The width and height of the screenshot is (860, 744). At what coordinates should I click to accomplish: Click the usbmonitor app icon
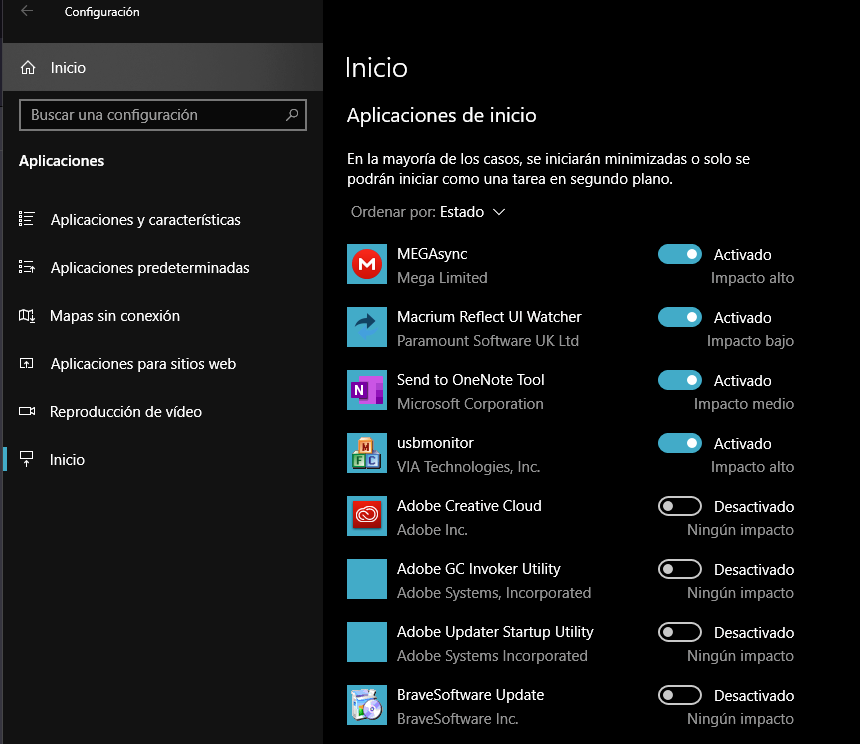click(x=367, y=453)
